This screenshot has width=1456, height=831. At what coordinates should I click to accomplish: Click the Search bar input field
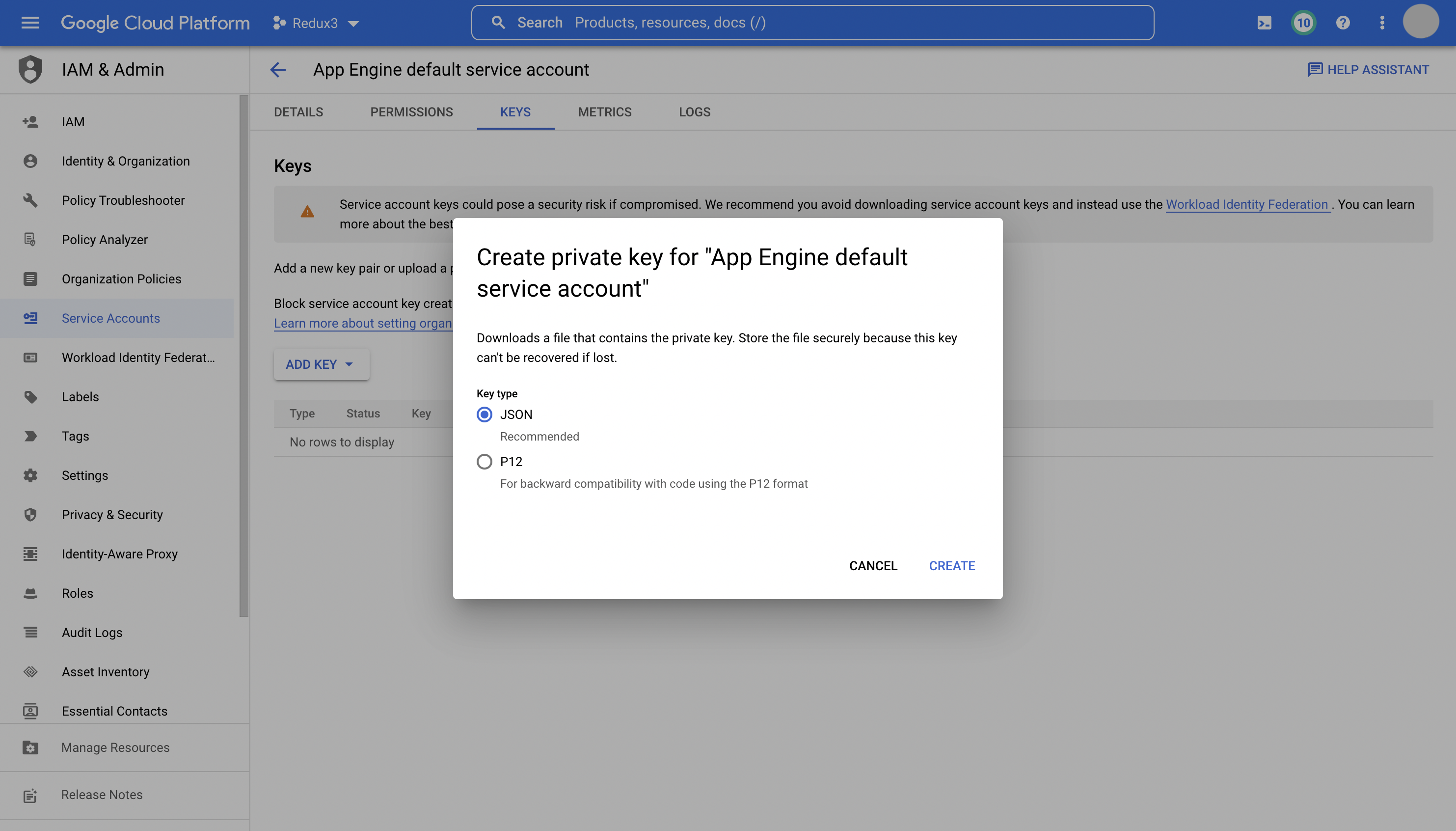[x=812, y=23]
